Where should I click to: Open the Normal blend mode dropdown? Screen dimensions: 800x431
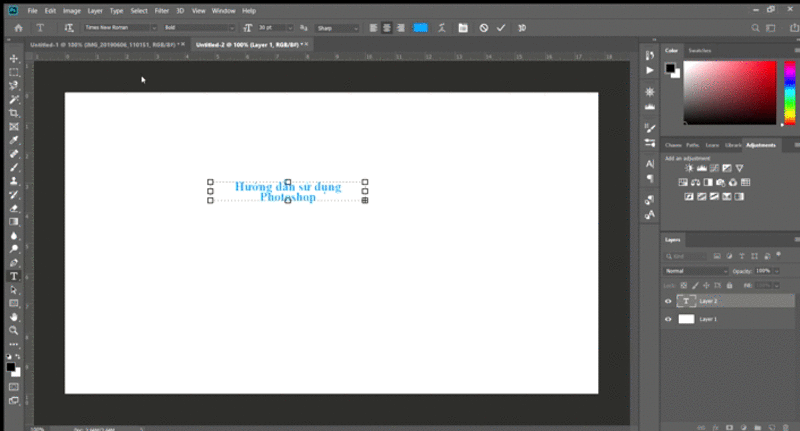695,271
